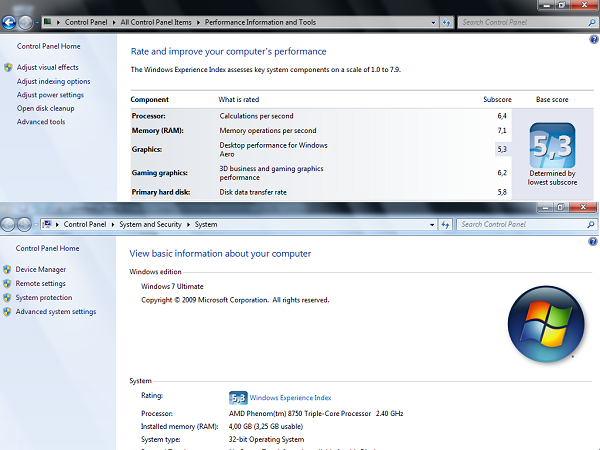Click the small 5,3 rating badge

[x=238, y=398]
